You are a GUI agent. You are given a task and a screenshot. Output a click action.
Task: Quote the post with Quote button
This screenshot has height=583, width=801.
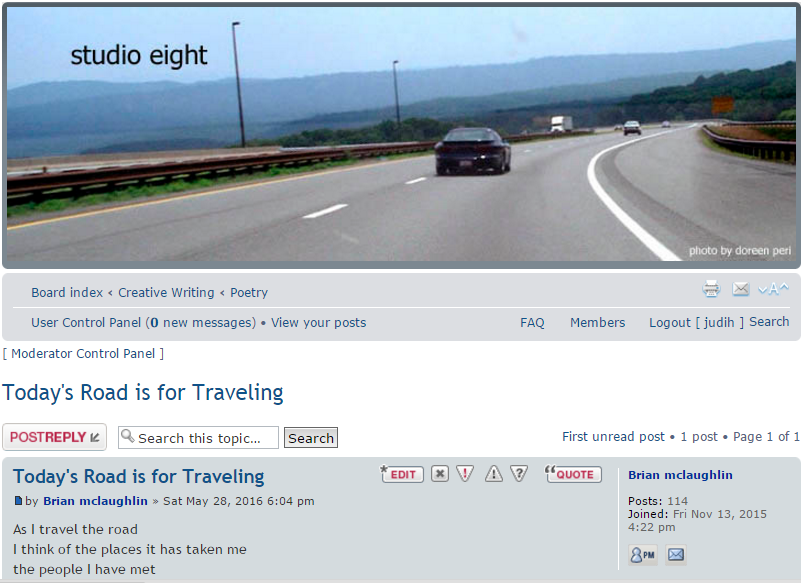pyautogui.click(x=573, y=474)
